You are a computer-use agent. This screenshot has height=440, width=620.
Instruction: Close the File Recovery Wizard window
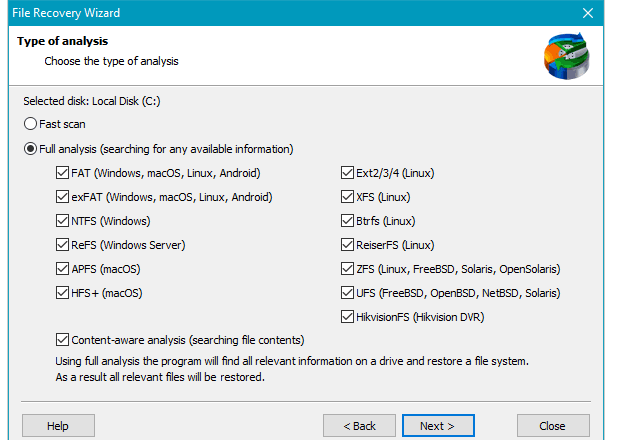pos(588,13)
